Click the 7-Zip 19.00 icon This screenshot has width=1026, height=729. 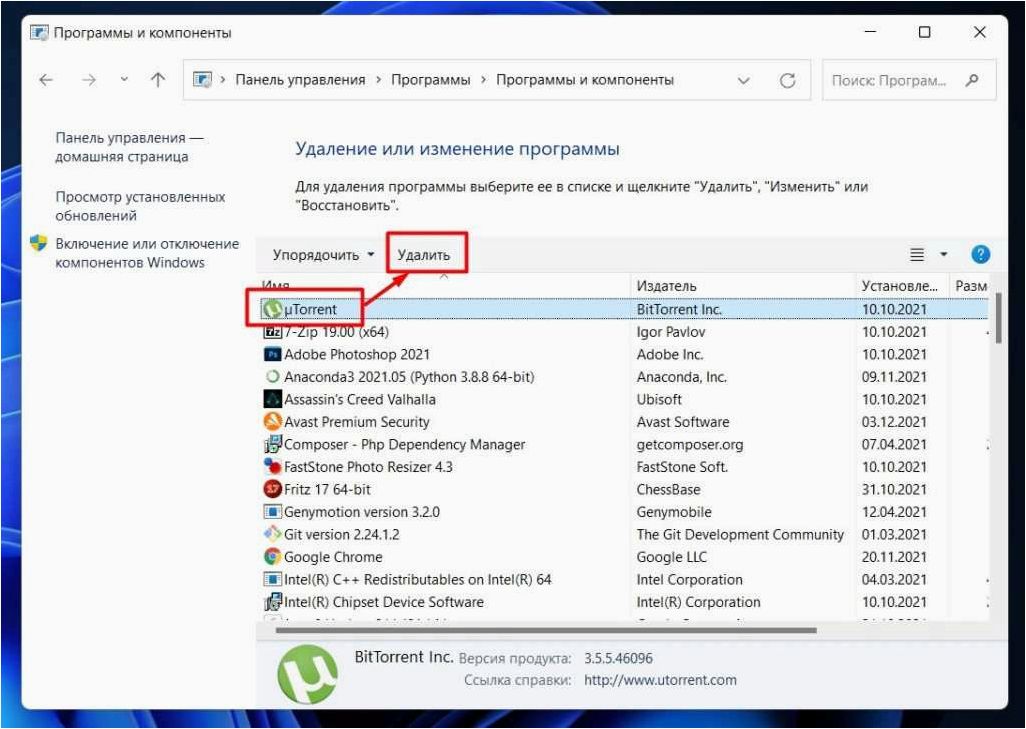point(272,332)
